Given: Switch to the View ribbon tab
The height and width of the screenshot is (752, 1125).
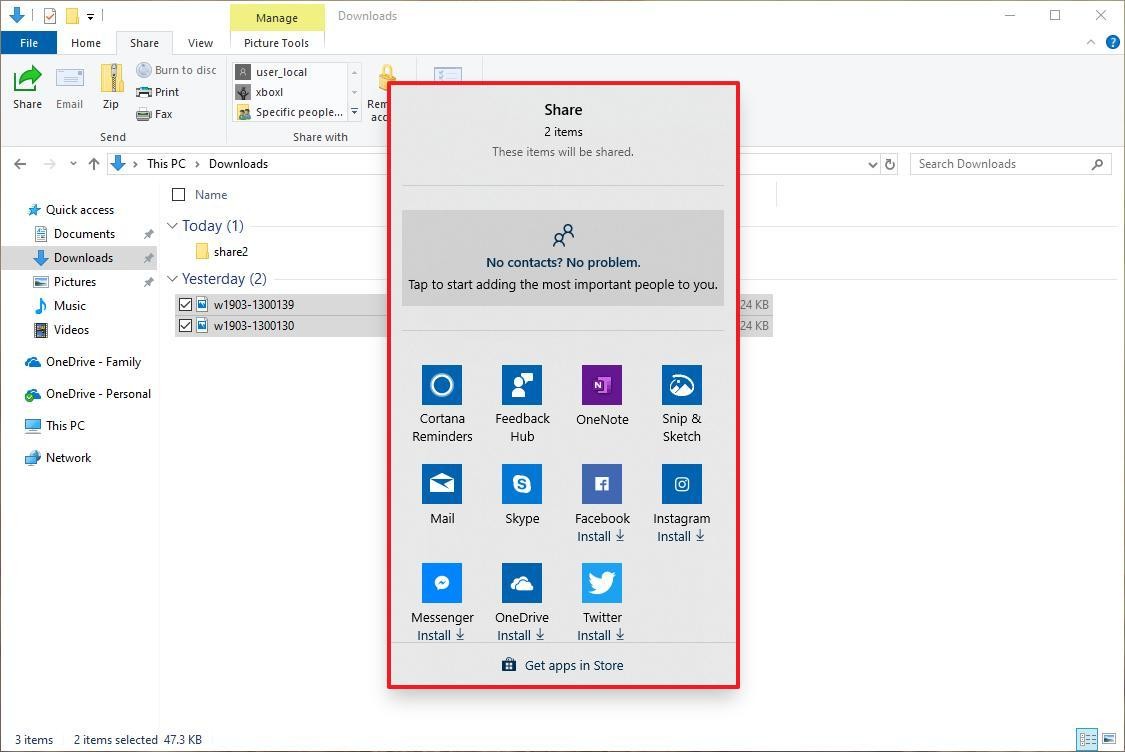Looking at the screenshot, I should tap(200, 43).
